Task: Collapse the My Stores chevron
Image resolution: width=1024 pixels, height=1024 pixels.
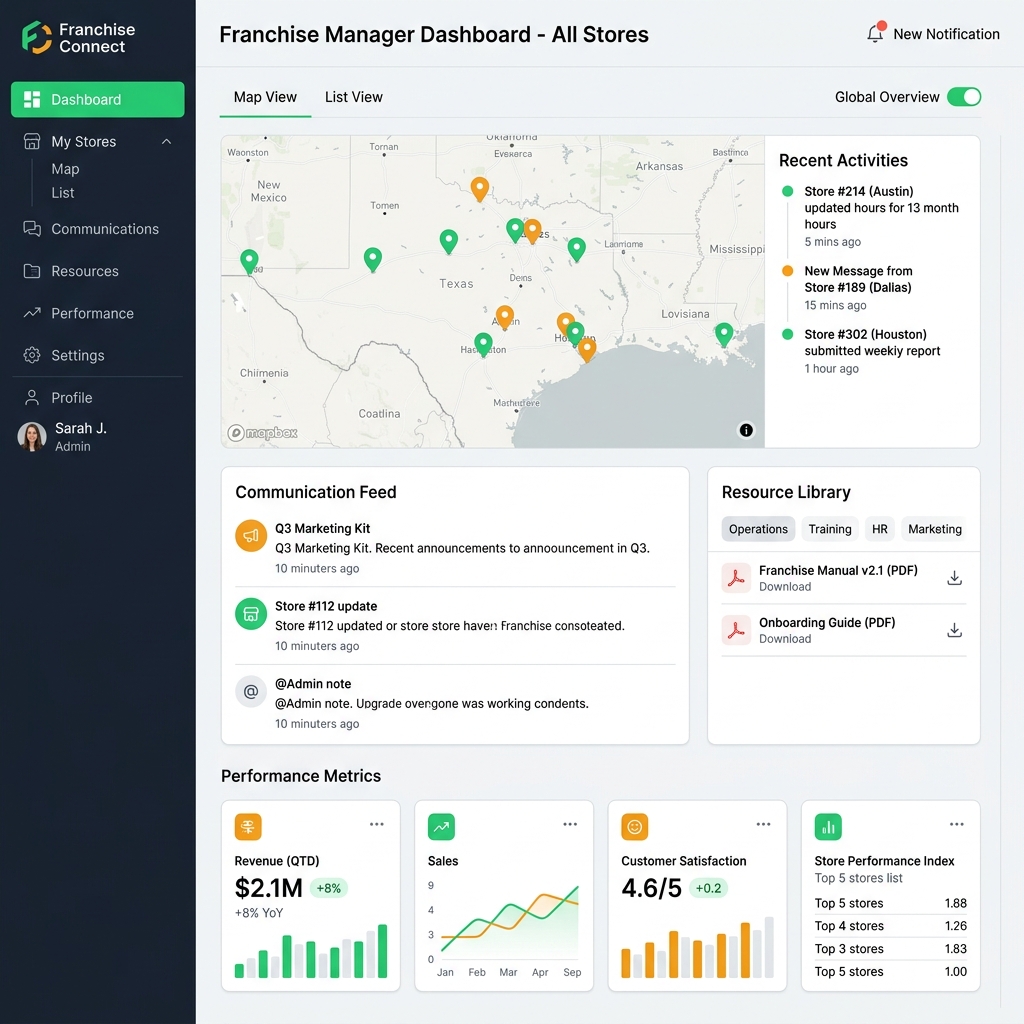Action: [x=167, y=142]
